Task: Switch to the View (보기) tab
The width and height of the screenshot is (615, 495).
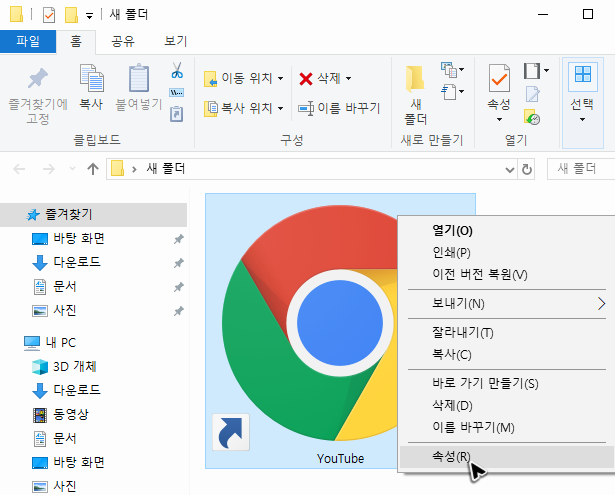Action: point(176,41)
